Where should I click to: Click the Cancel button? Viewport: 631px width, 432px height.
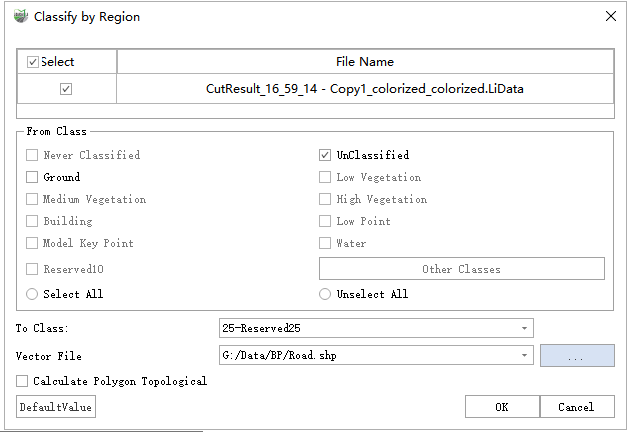tap(576, 407)
